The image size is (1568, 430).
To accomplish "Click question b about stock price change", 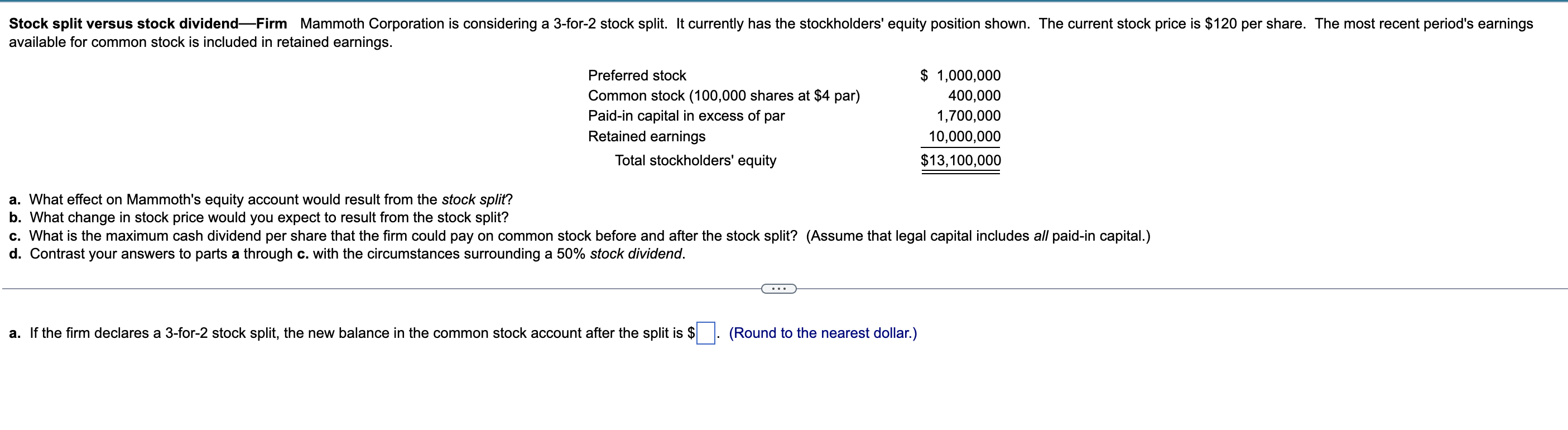I will [x=259, y=217].
